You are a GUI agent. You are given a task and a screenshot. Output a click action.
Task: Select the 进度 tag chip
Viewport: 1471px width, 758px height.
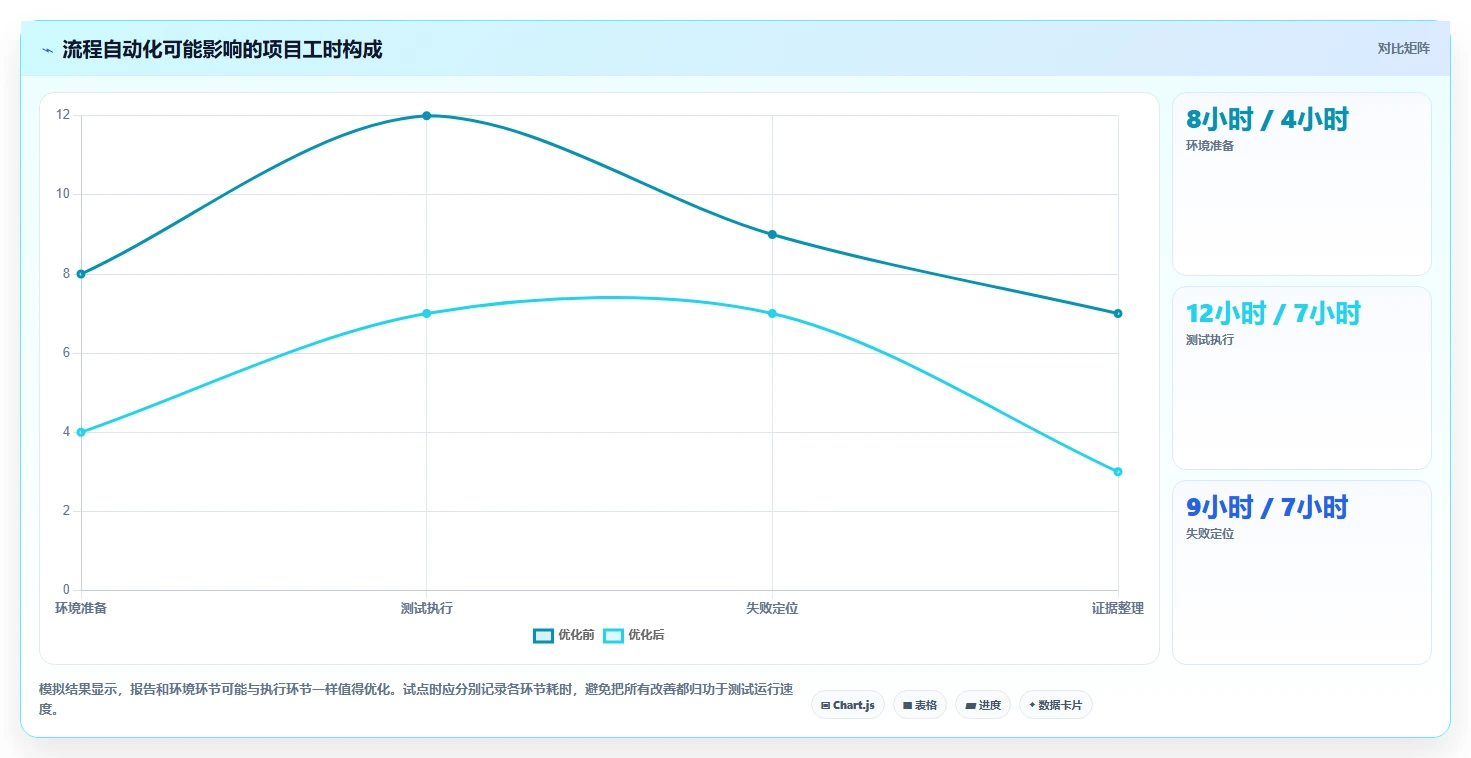(x=983, y=705)
